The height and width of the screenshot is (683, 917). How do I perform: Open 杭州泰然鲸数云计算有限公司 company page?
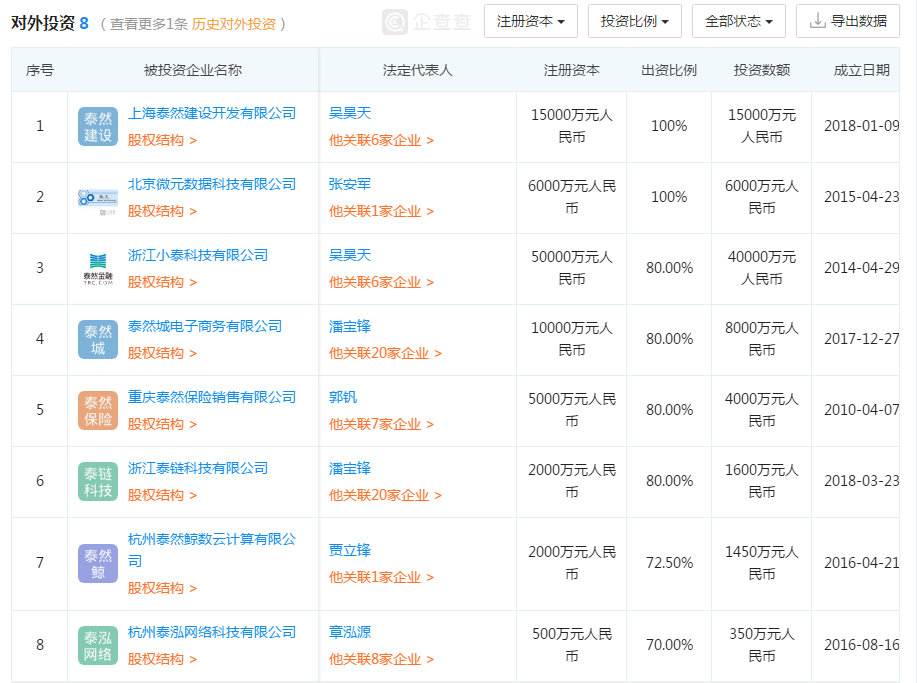coord(212,550)
